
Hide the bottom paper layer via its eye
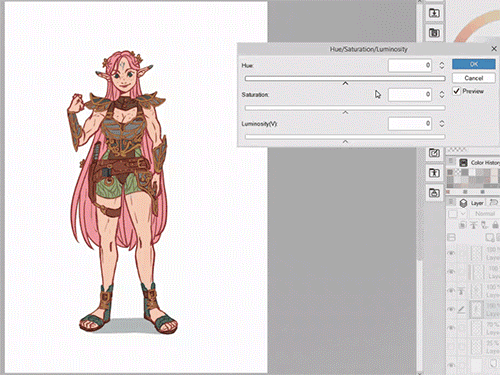(451, 365)
